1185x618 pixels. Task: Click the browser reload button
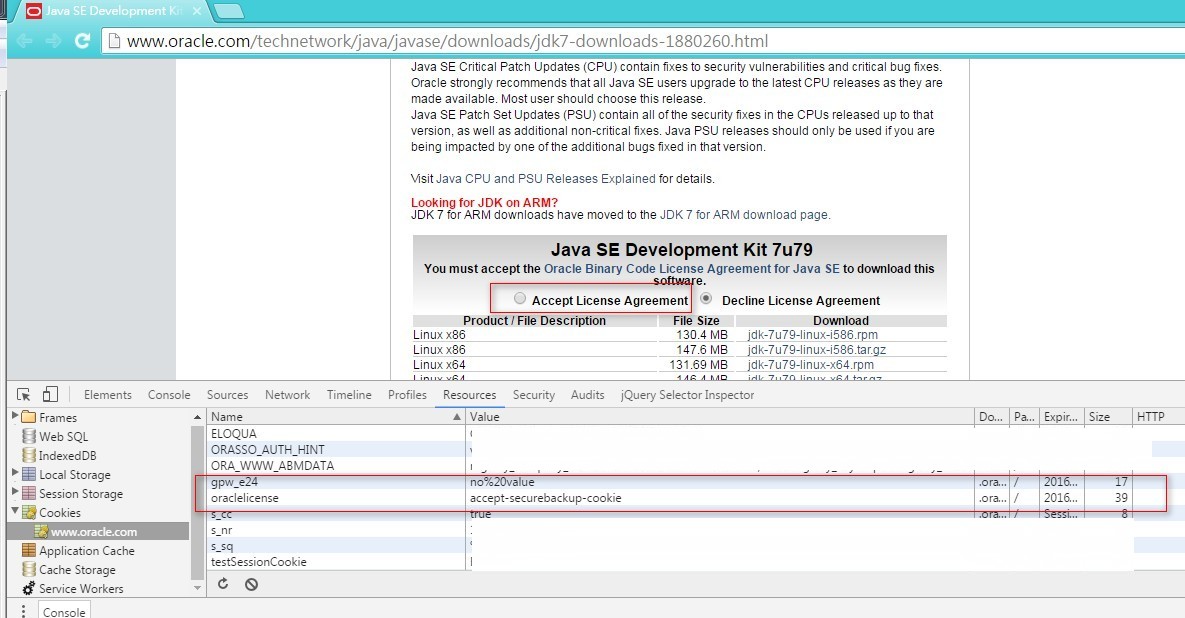[x=82, y=41]
